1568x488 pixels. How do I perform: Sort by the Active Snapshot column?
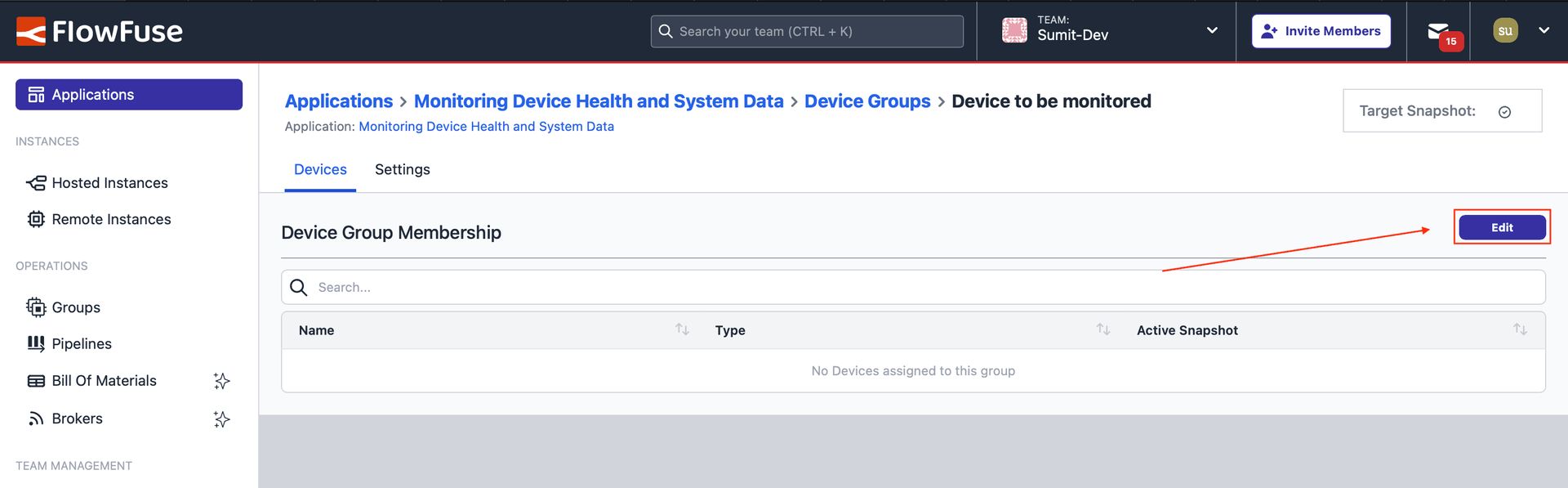1519,329
